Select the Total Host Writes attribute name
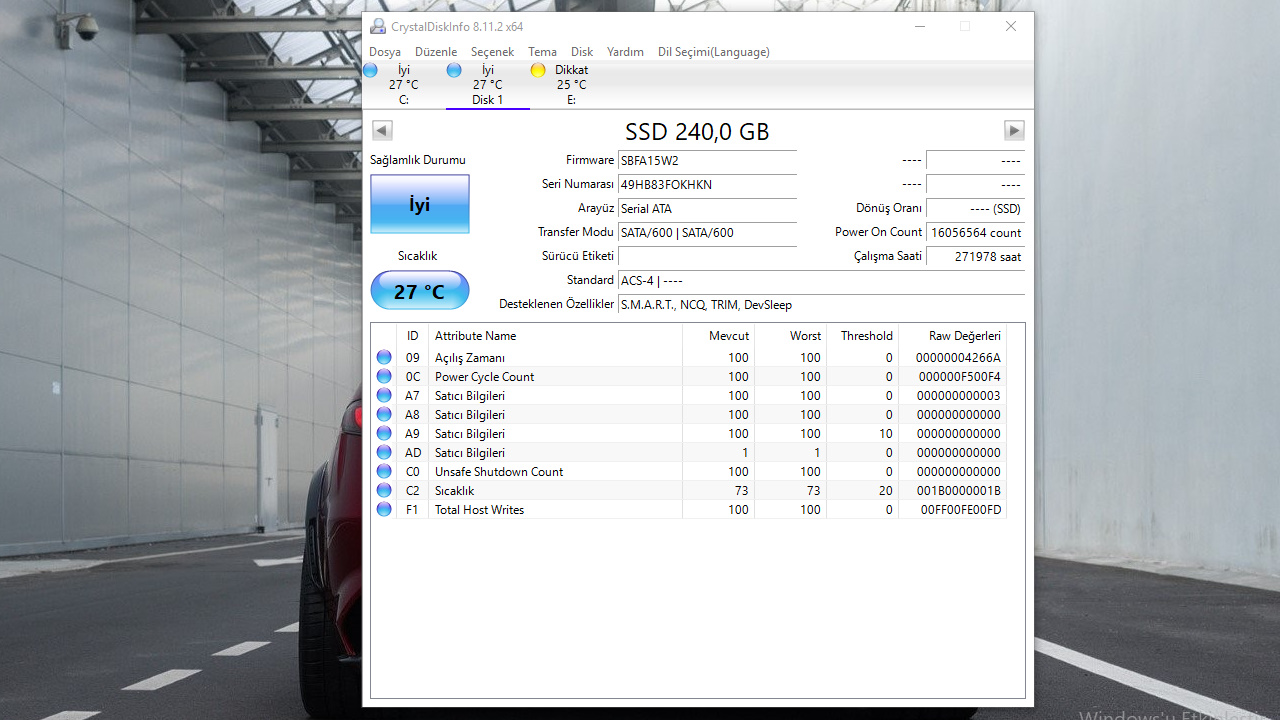Image resolution: width=1280 pixels, height=720 pixels. pos(479,510)
